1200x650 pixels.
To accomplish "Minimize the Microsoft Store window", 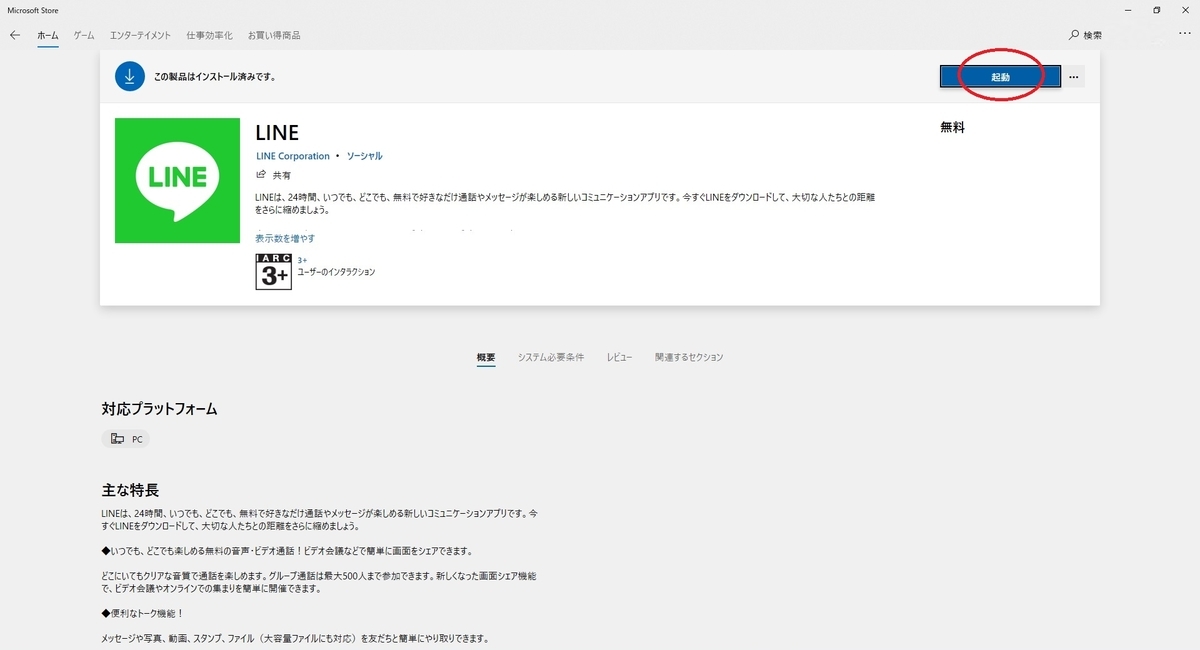I will click(1129, 10).
